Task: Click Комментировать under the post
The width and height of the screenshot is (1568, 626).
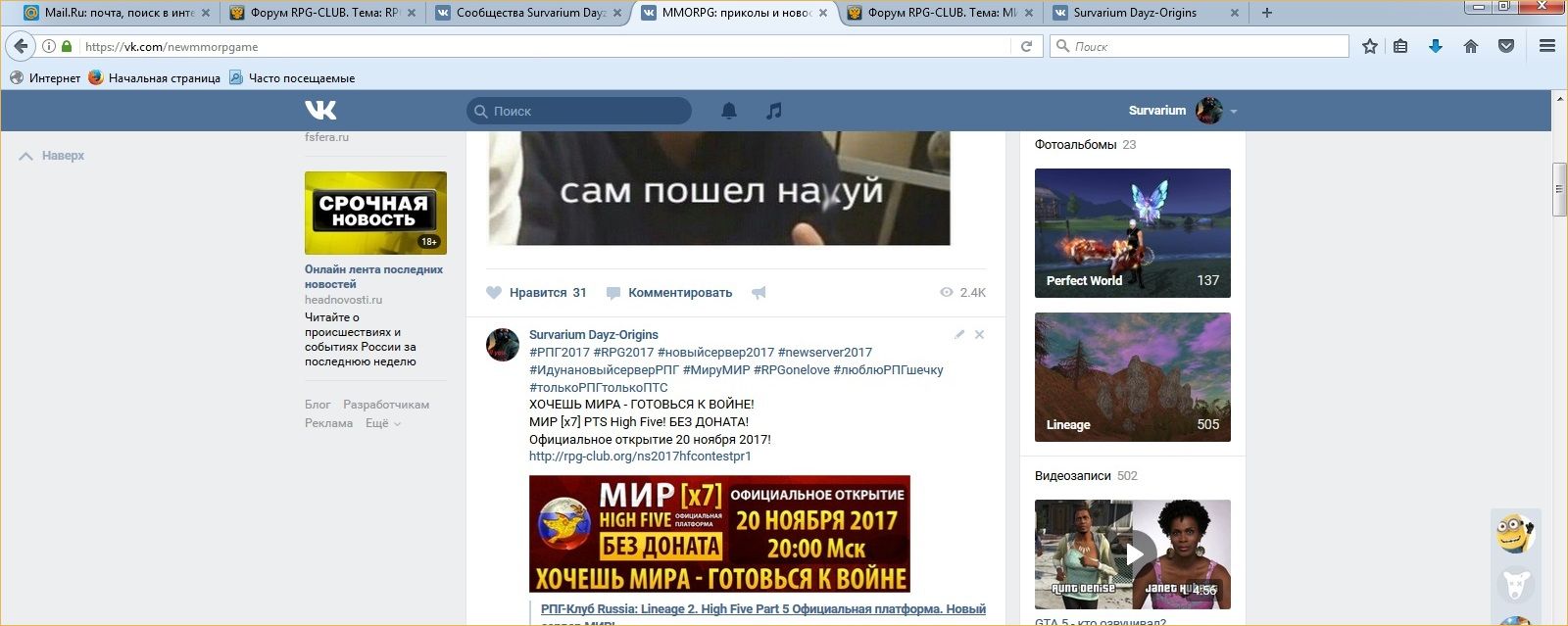Action: [669, 292]
